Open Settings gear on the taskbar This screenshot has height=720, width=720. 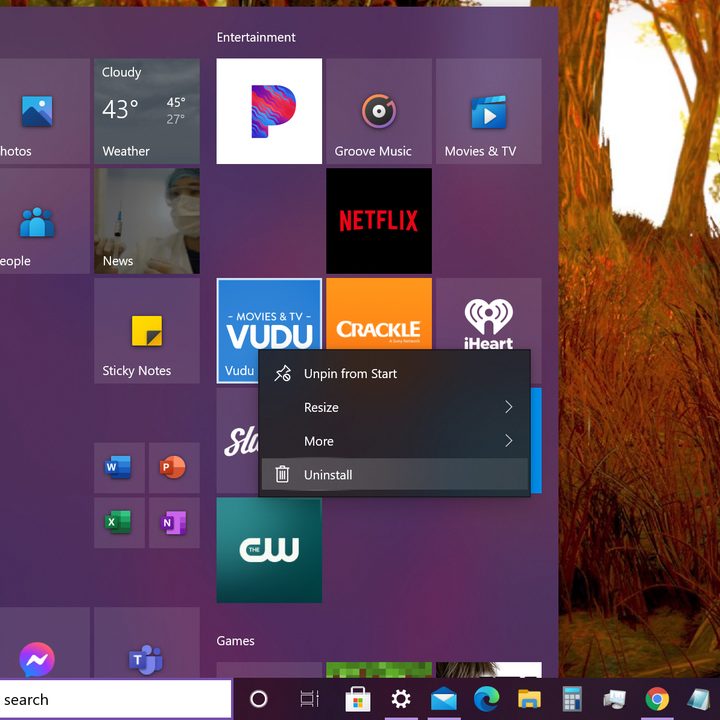tap(400, 699)
